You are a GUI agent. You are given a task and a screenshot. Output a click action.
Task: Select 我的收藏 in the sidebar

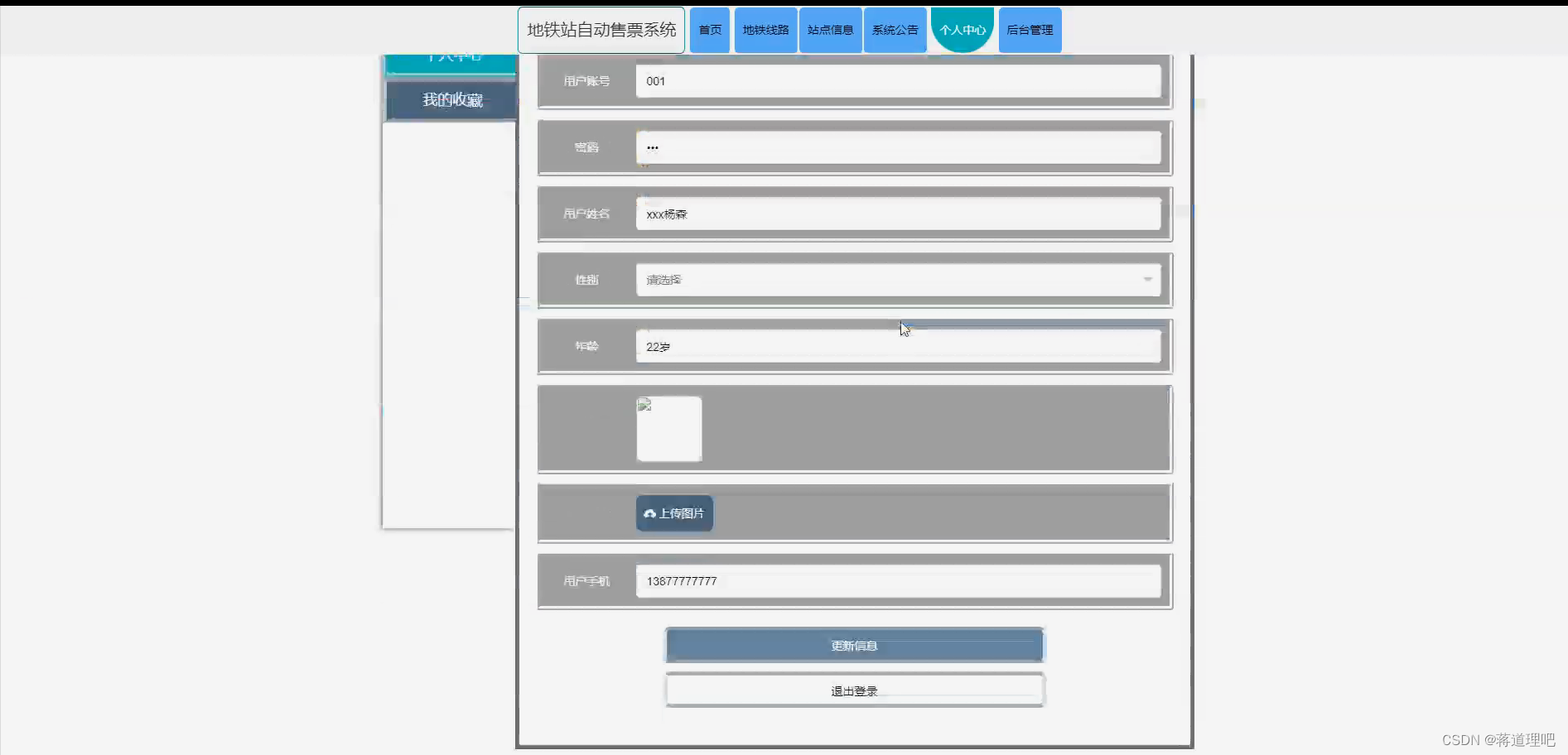click(448, 100)
